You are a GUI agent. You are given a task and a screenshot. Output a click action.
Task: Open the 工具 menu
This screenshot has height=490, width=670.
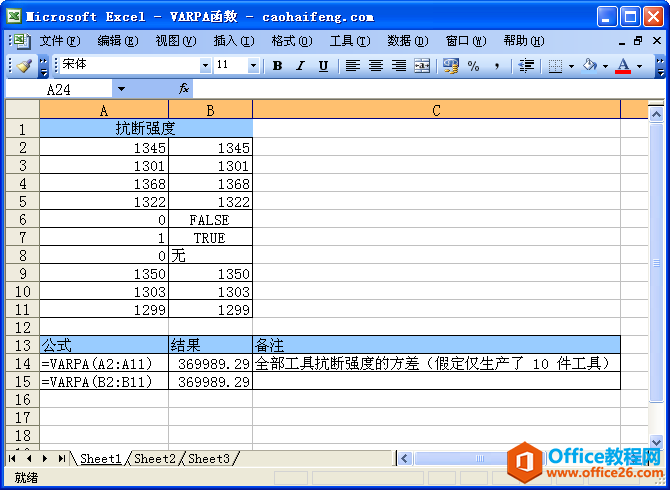point(350,41)
